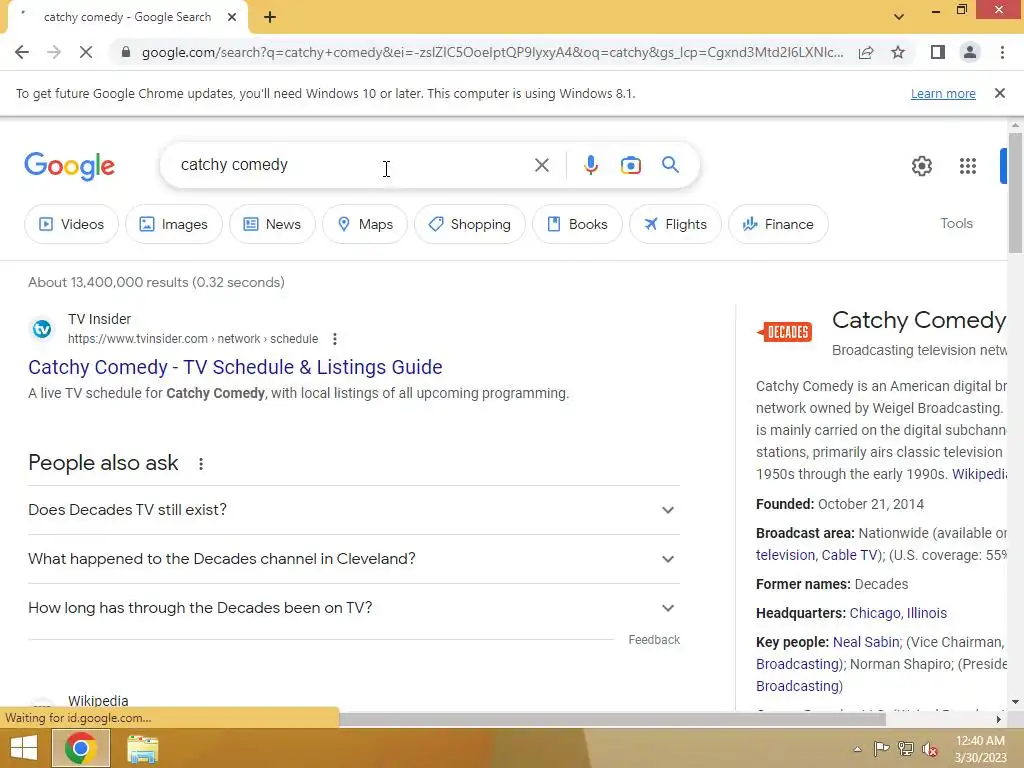Open the Chrome profile avatar menu
Screen dimensions: 1024x768
click(970, 52)
